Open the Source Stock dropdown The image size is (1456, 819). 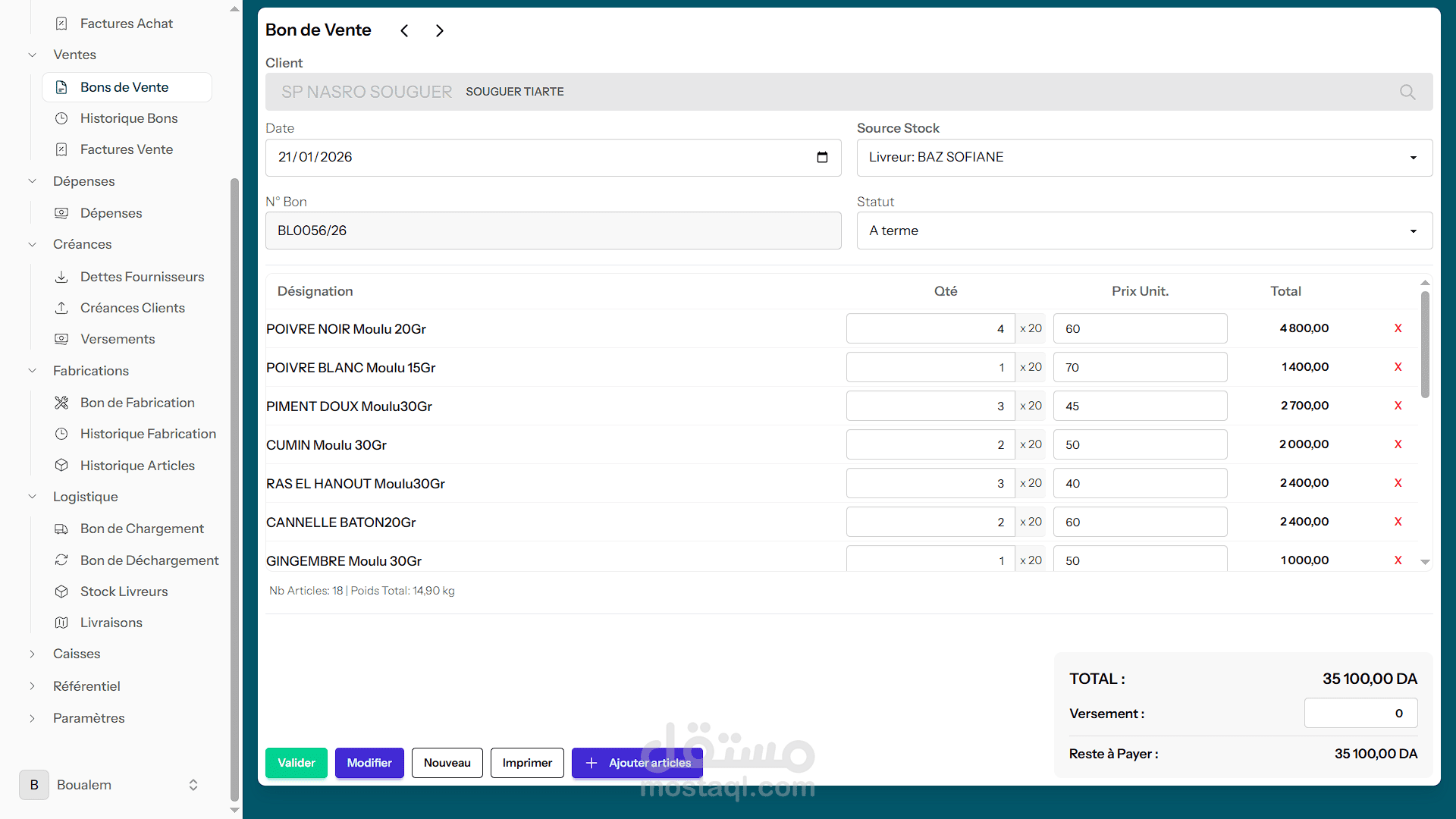(1144, 158)
